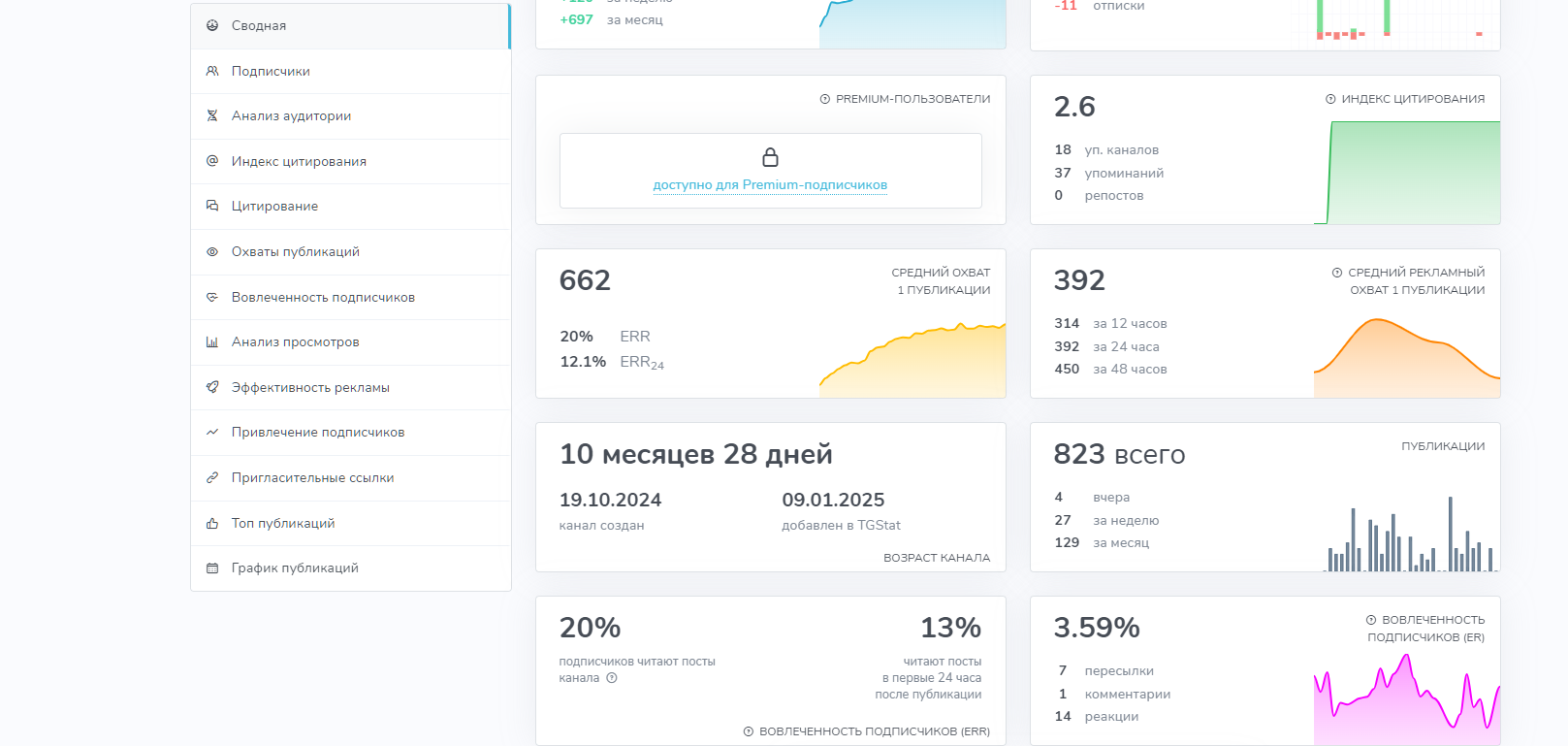Click the magenta subscriber engagement chart

pos(1407,699)
